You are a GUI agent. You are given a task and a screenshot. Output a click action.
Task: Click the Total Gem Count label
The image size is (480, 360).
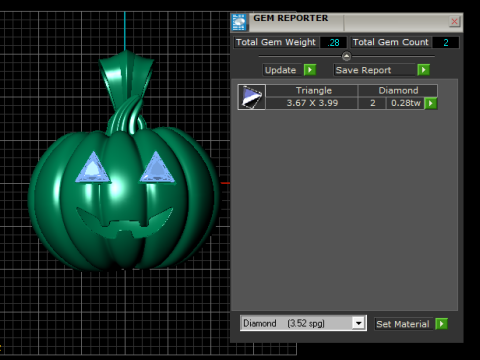tap(390, 42)
